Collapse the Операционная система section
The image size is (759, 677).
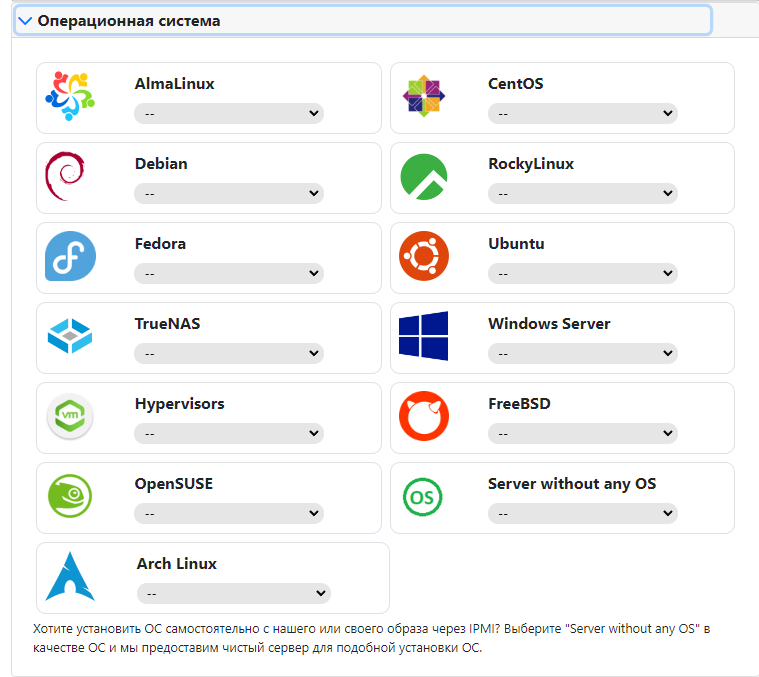(363, 20)
